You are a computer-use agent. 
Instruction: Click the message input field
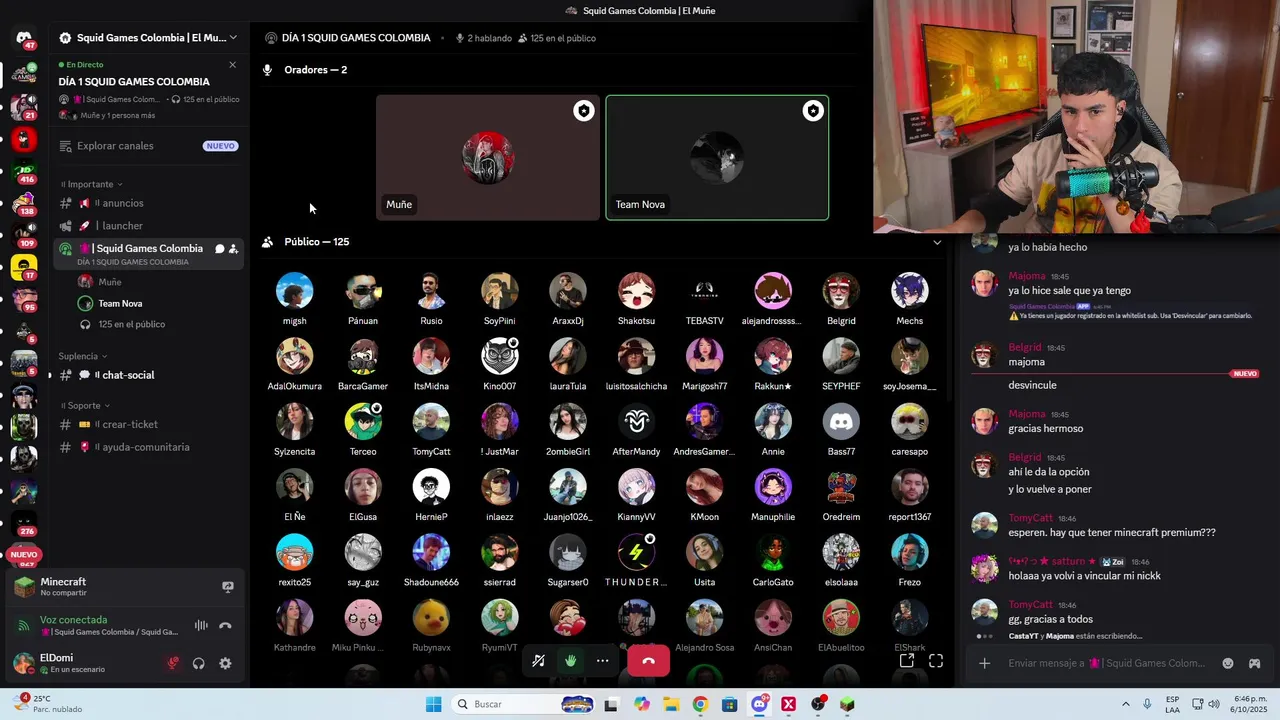(x=1106, y=663)
